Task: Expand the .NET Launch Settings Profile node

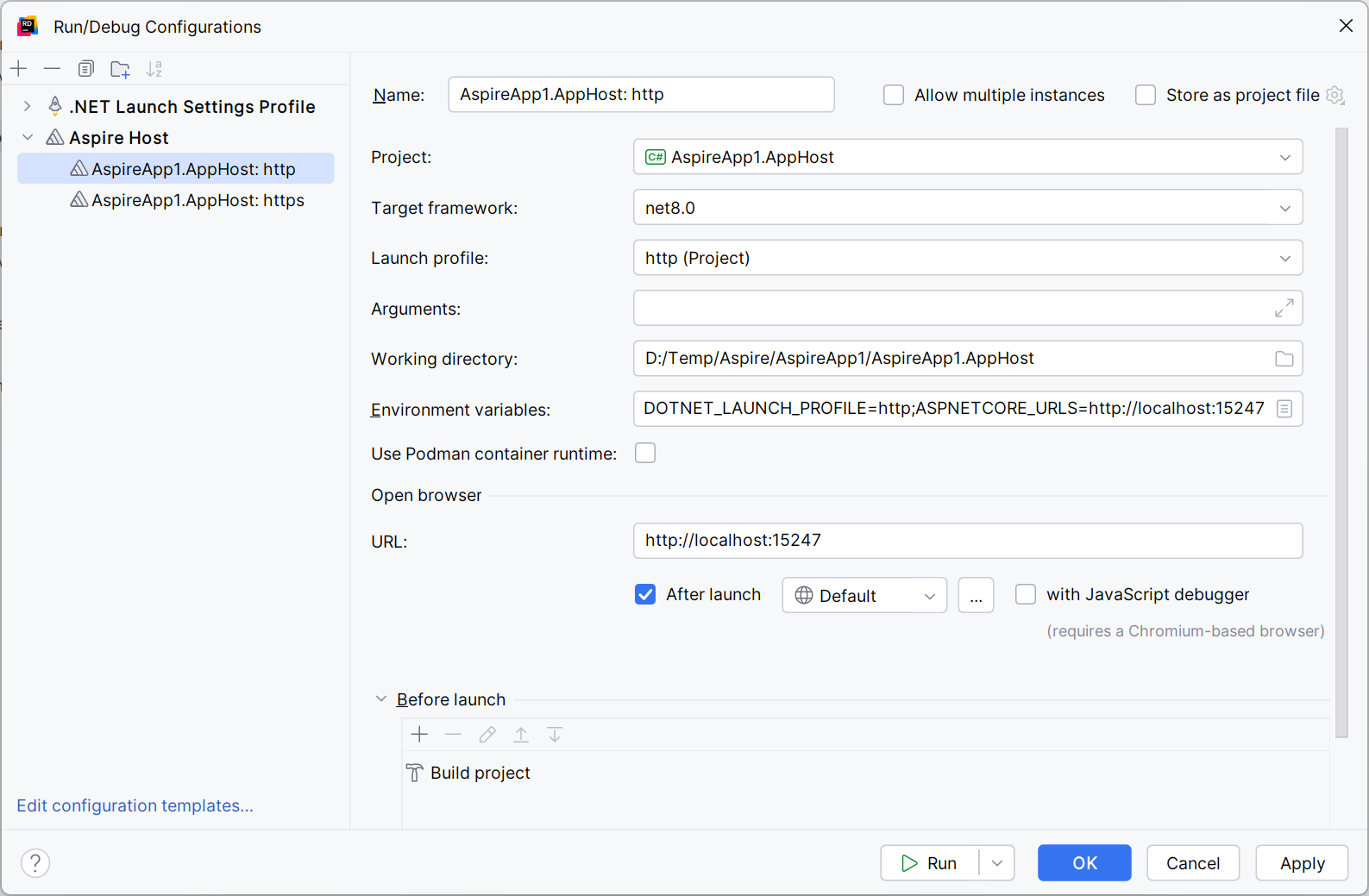Action: 28,107
